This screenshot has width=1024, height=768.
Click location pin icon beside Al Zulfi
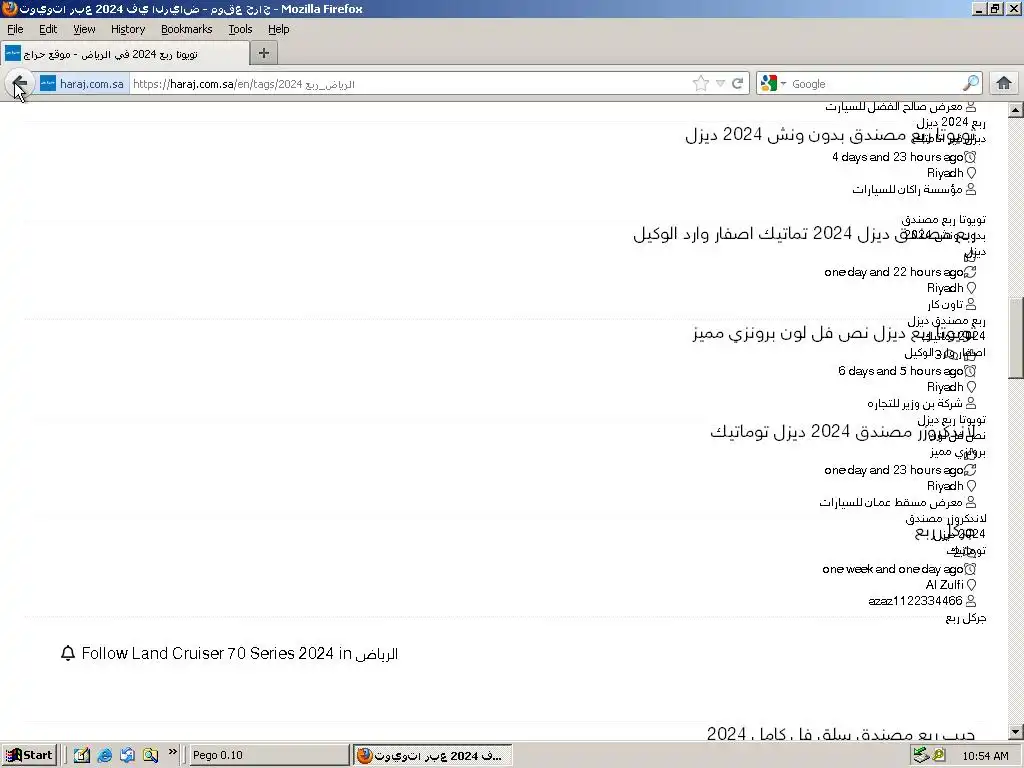(971, 584)
